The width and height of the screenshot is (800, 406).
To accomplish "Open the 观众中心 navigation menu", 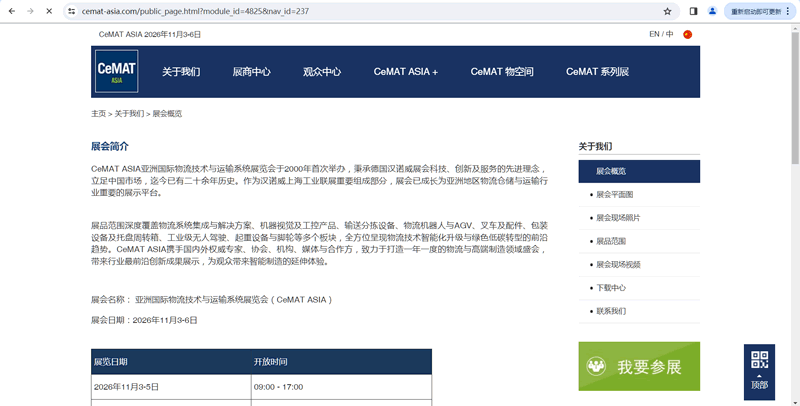I will 322,72.
